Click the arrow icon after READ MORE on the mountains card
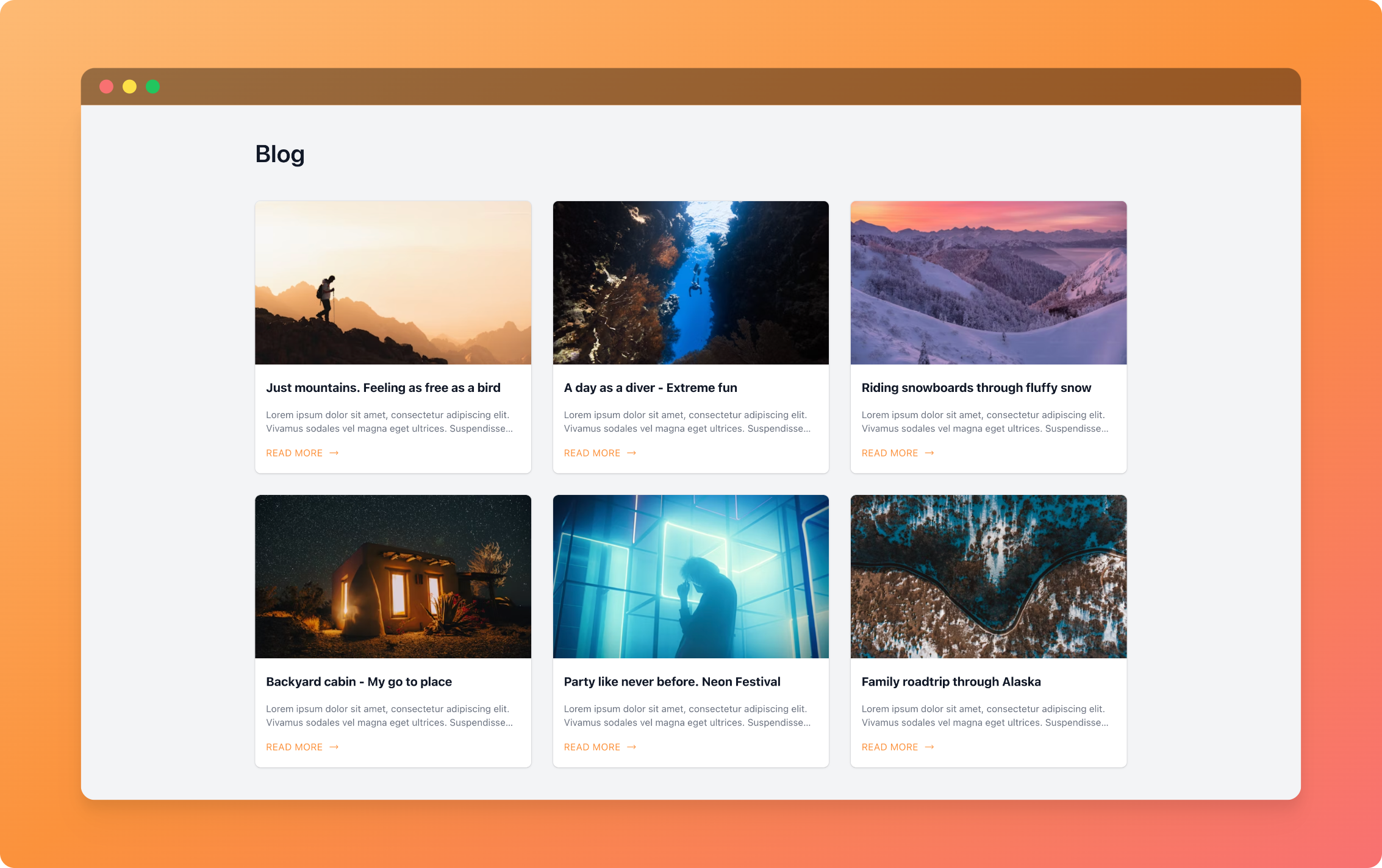The width and height of the screenshot is (1382, 868). (334, 453)
